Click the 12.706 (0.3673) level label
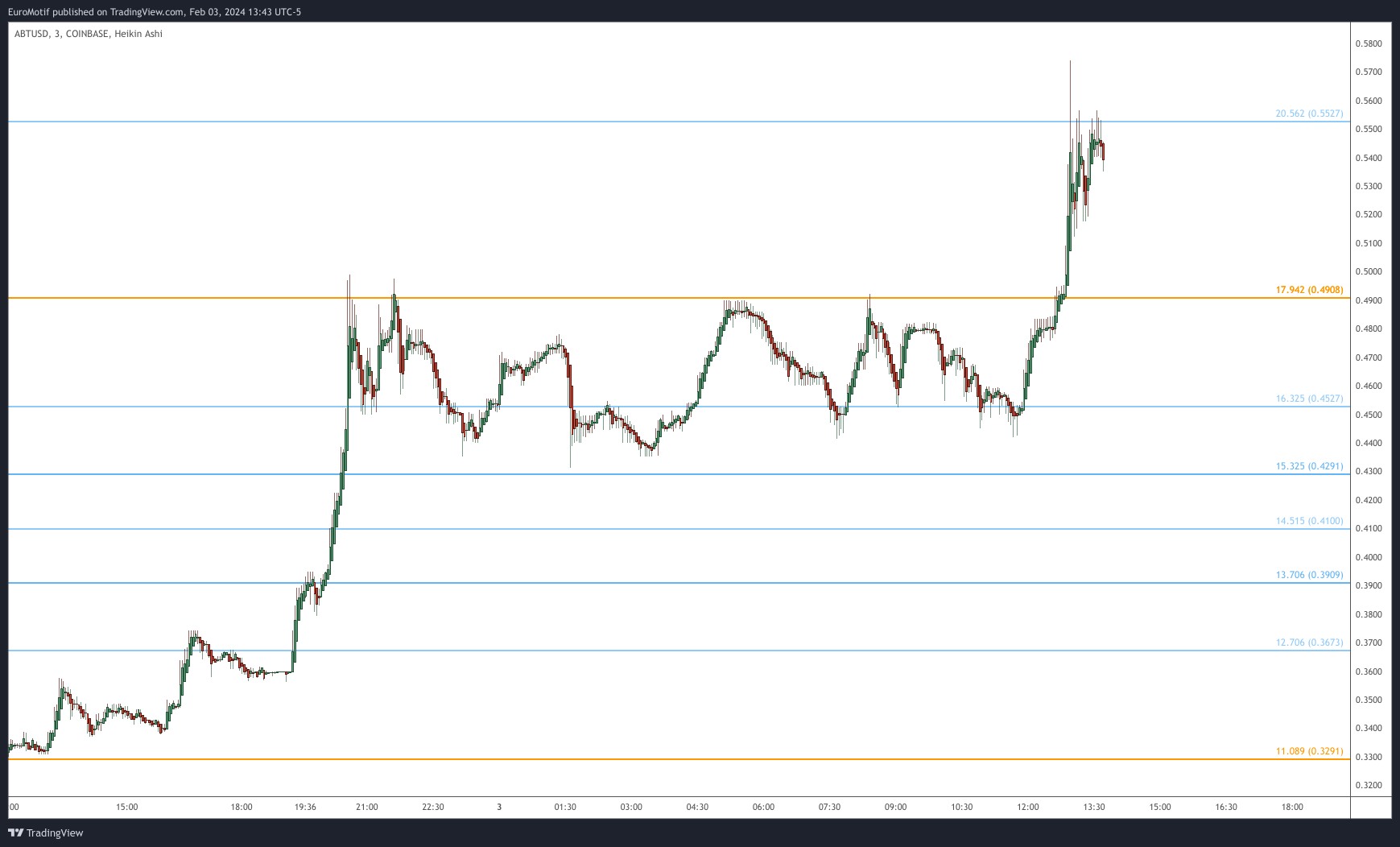 1309,642
